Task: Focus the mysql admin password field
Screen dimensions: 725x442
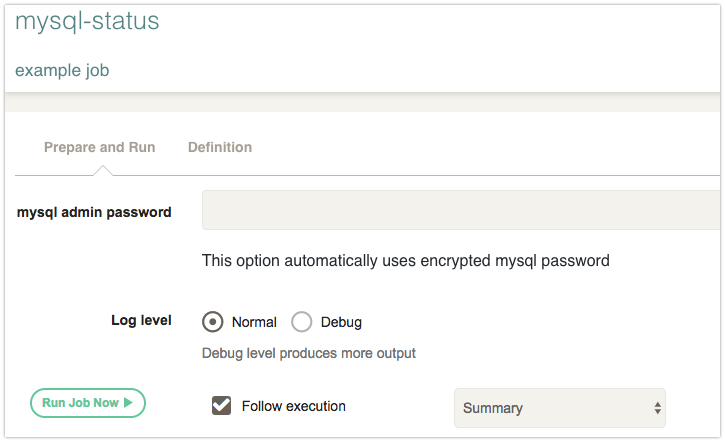Action: 461,210
